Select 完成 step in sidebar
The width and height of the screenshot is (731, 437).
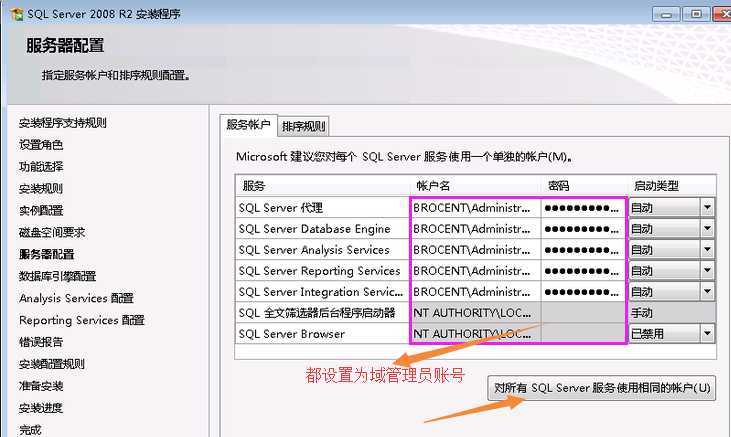[30, 430]
